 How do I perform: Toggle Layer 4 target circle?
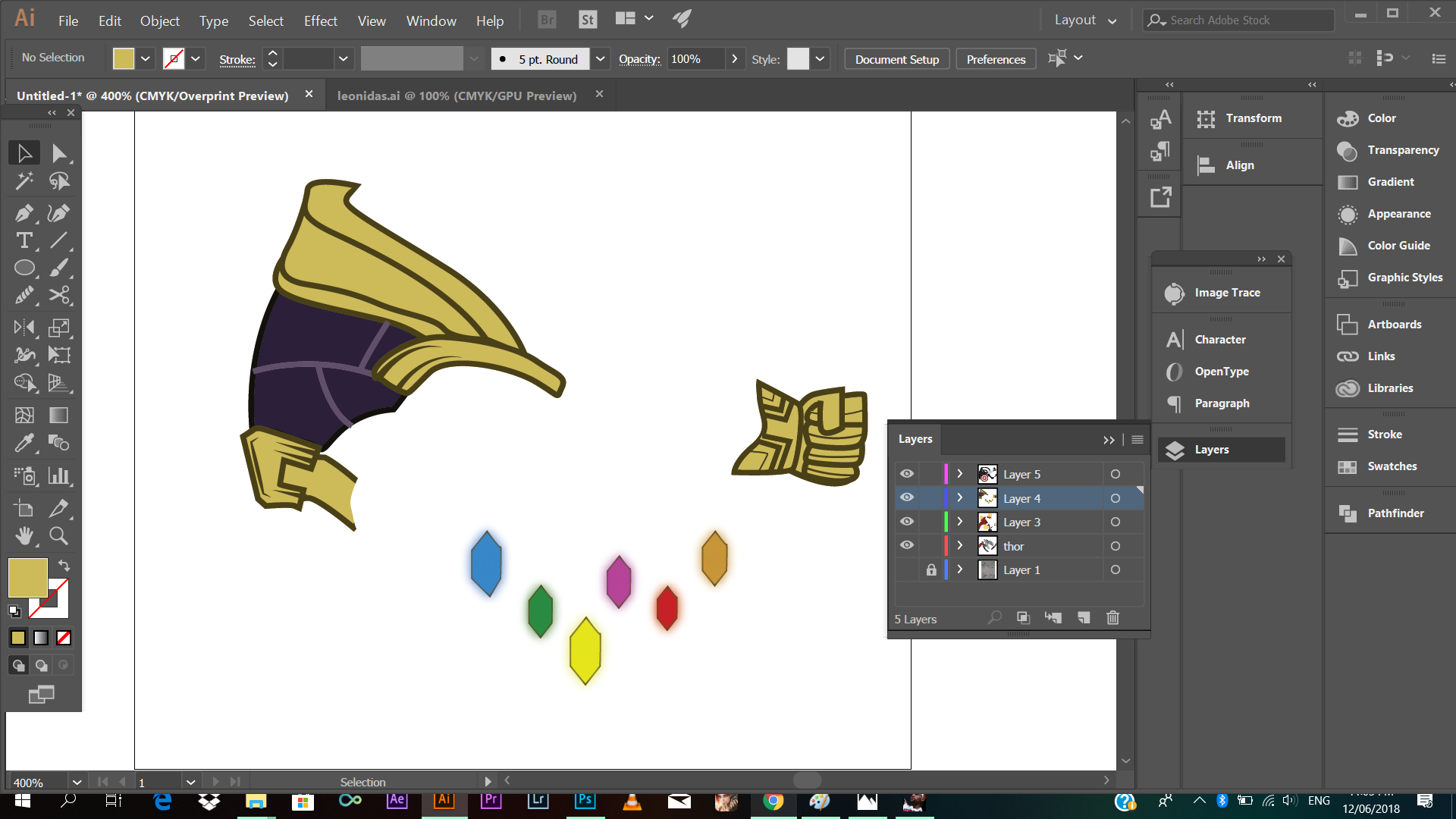[x=1116, y=498]
